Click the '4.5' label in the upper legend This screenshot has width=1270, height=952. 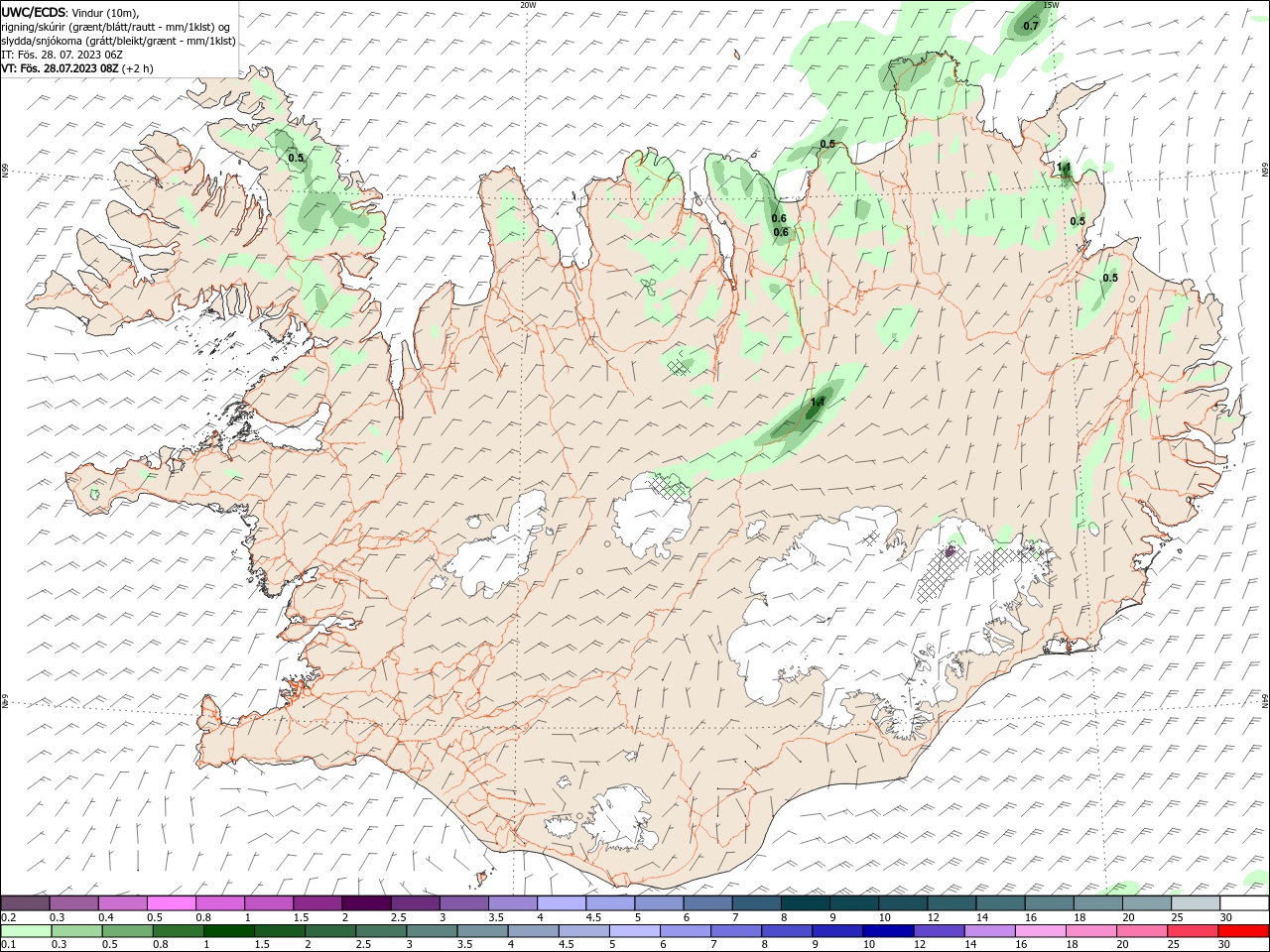[x=593, y=917]
